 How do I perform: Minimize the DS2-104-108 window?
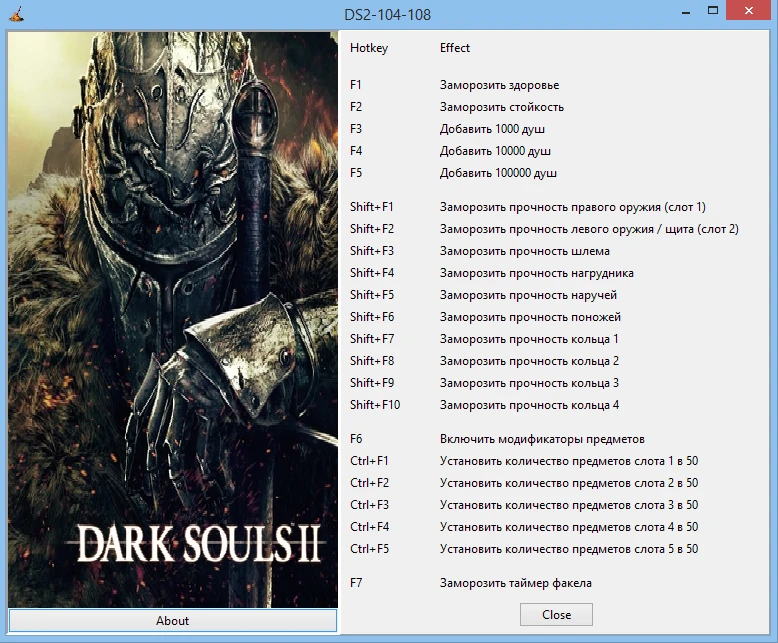pyautogui.click(x=686, y=11)
